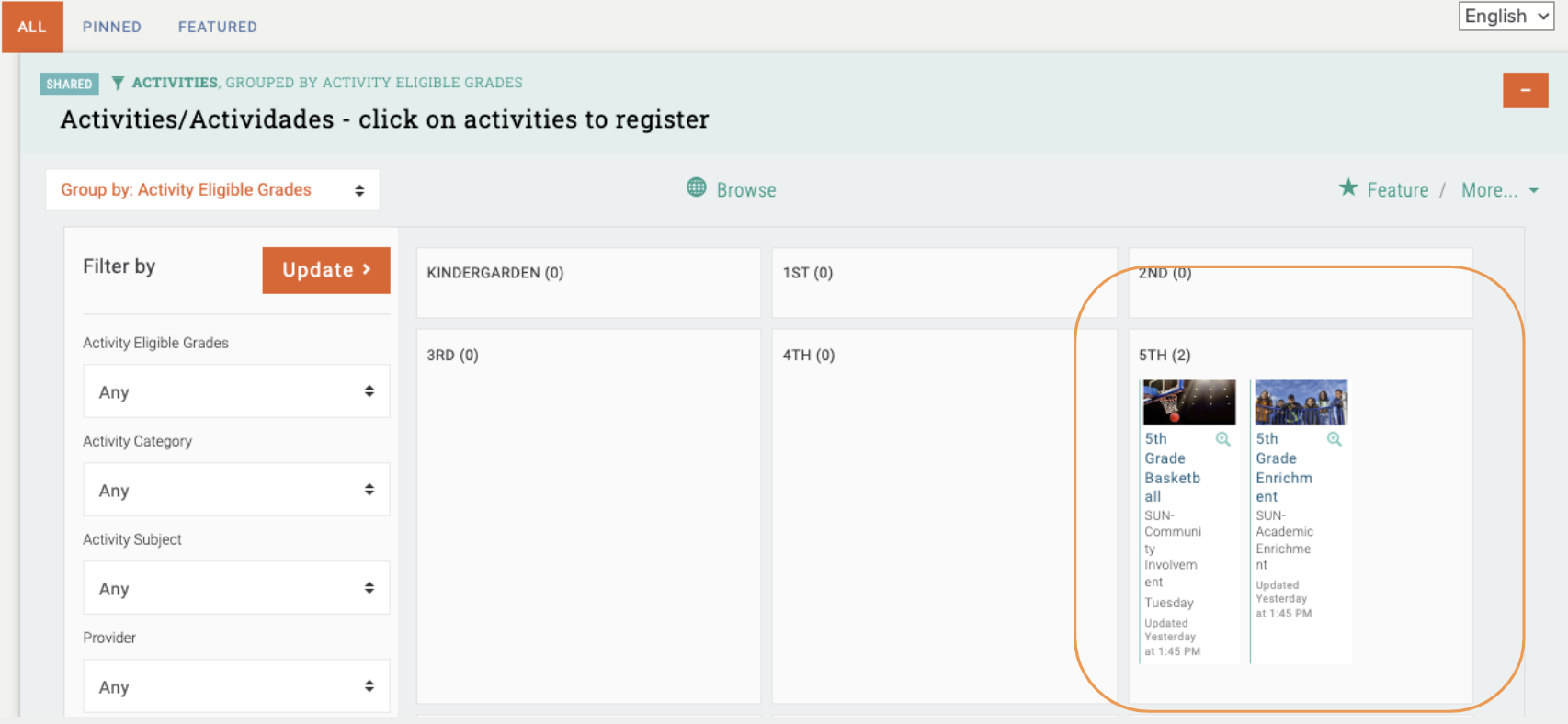
Task: Switch to the Pinned tab
Action: [112, 27]
